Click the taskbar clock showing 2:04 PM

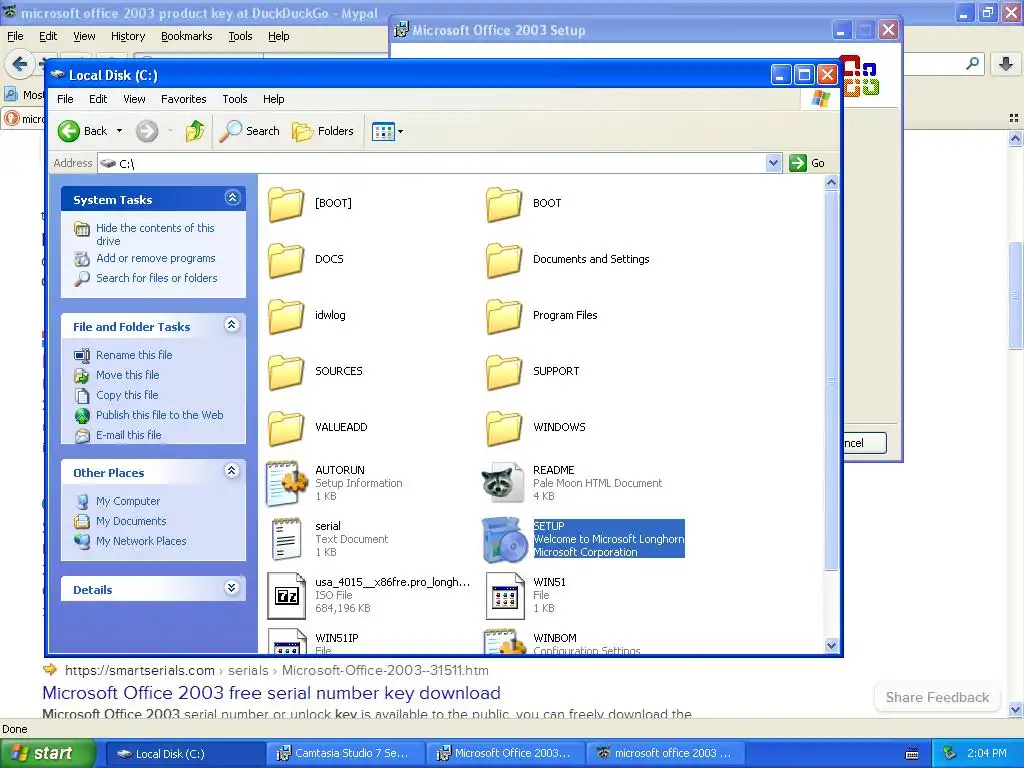pos(987,754)
